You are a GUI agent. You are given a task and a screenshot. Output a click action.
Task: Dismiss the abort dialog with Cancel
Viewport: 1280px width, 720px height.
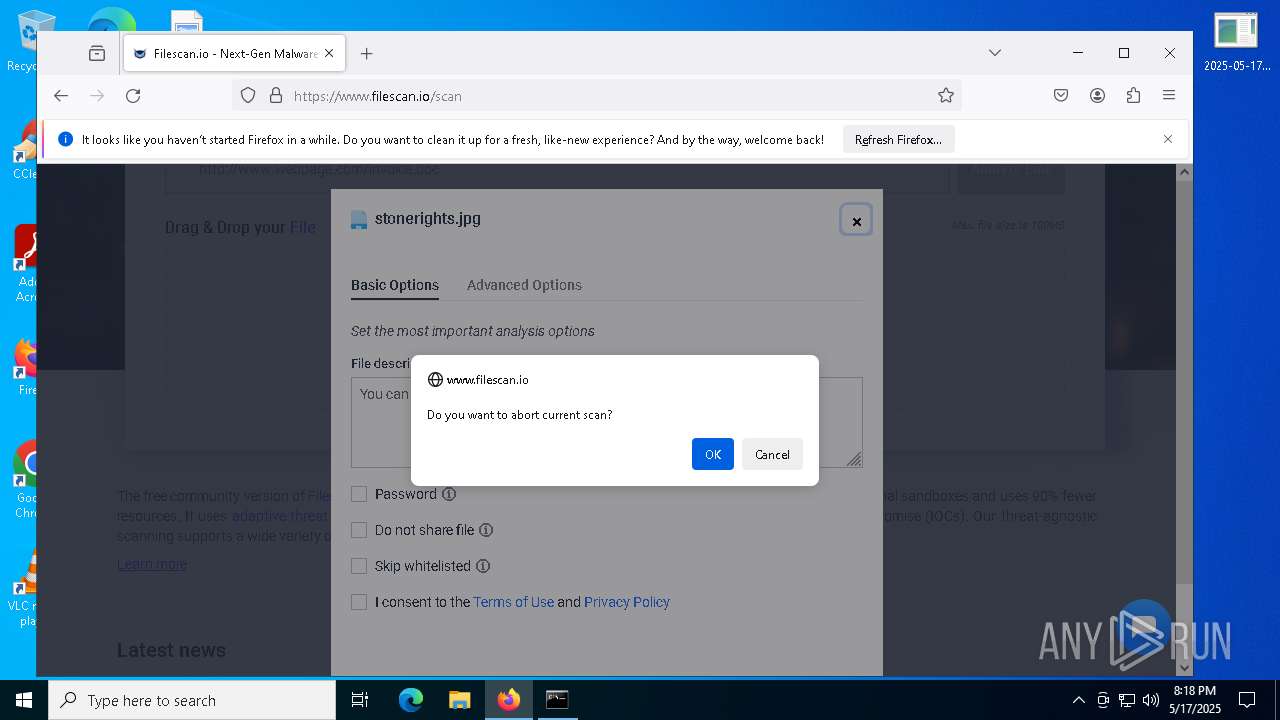click(772, 454)
